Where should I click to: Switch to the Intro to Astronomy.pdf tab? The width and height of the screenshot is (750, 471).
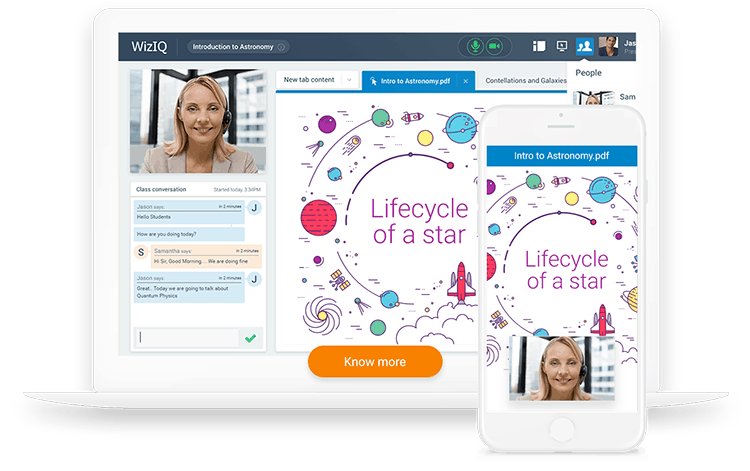point(415,81)
